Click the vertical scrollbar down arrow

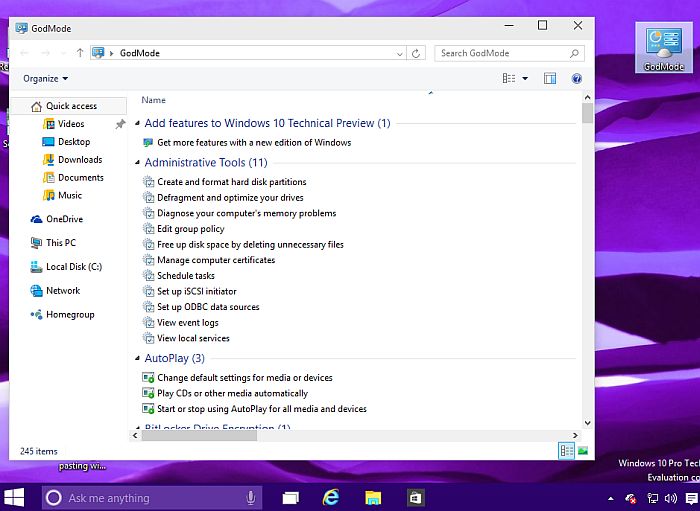(x=588, y=423)
